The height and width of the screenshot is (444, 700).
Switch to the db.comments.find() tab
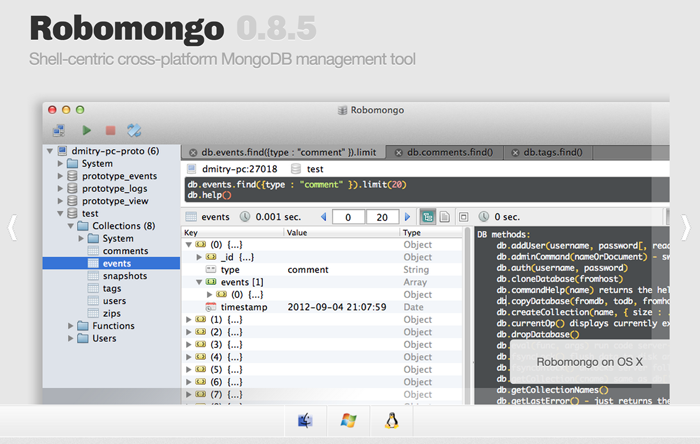450,152
